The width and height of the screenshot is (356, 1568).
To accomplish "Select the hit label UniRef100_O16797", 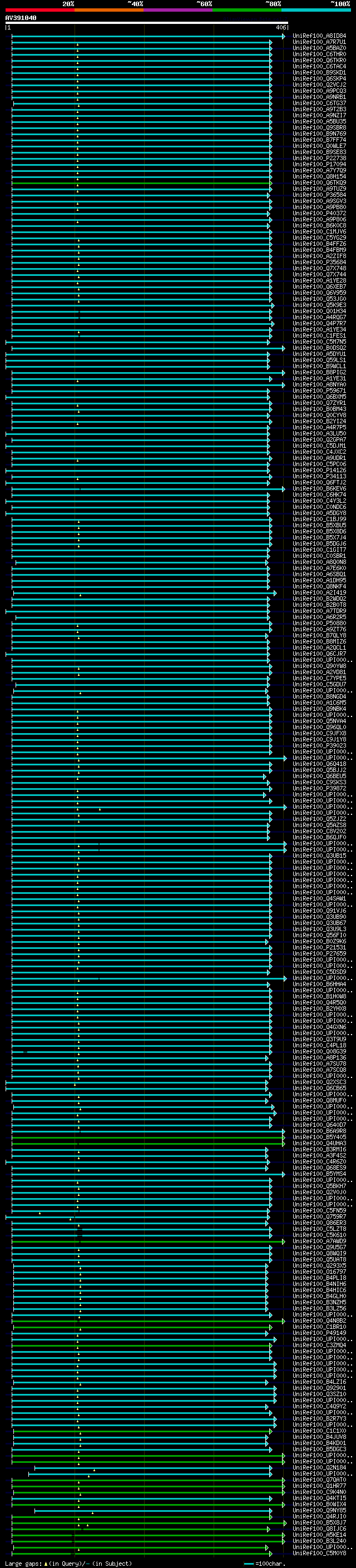I will tap(319, 1272).
